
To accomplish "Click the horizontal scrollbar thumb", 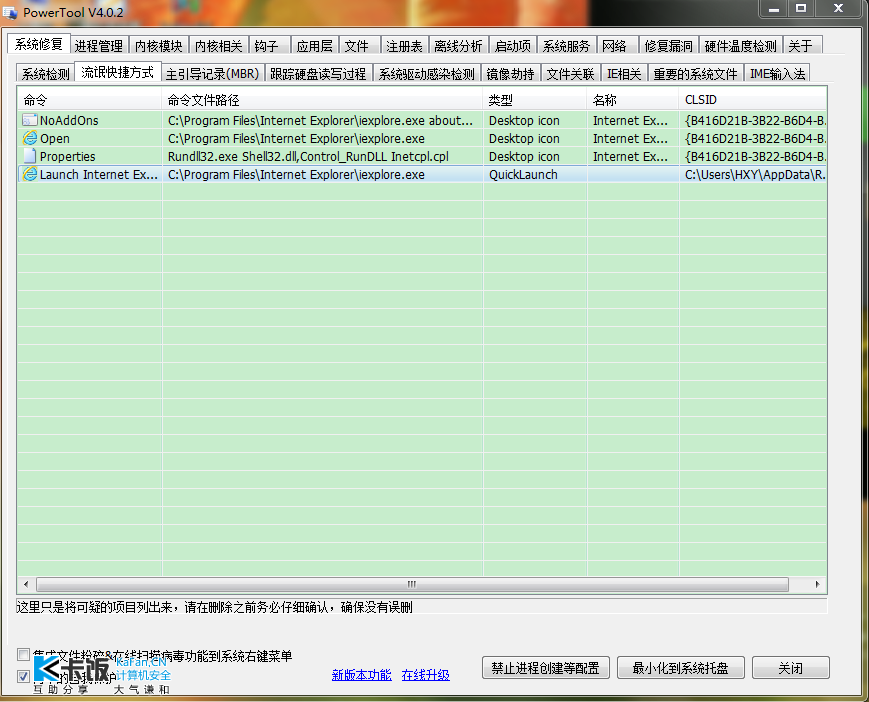I will [412, 584].
